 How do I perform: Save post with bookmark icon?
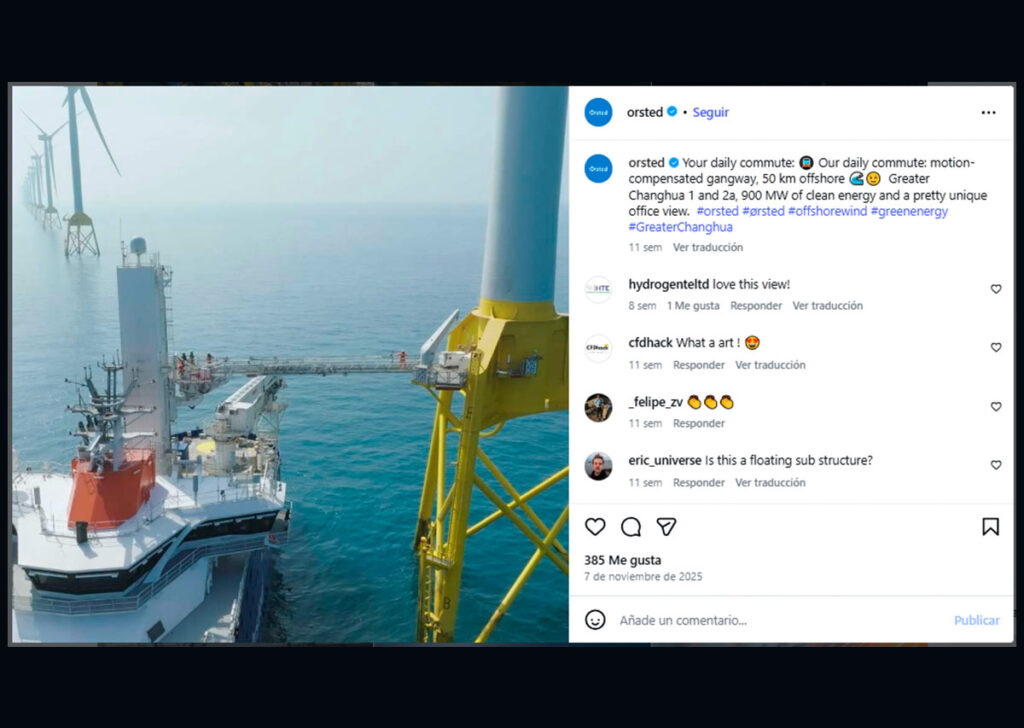(x=990, y=527)
